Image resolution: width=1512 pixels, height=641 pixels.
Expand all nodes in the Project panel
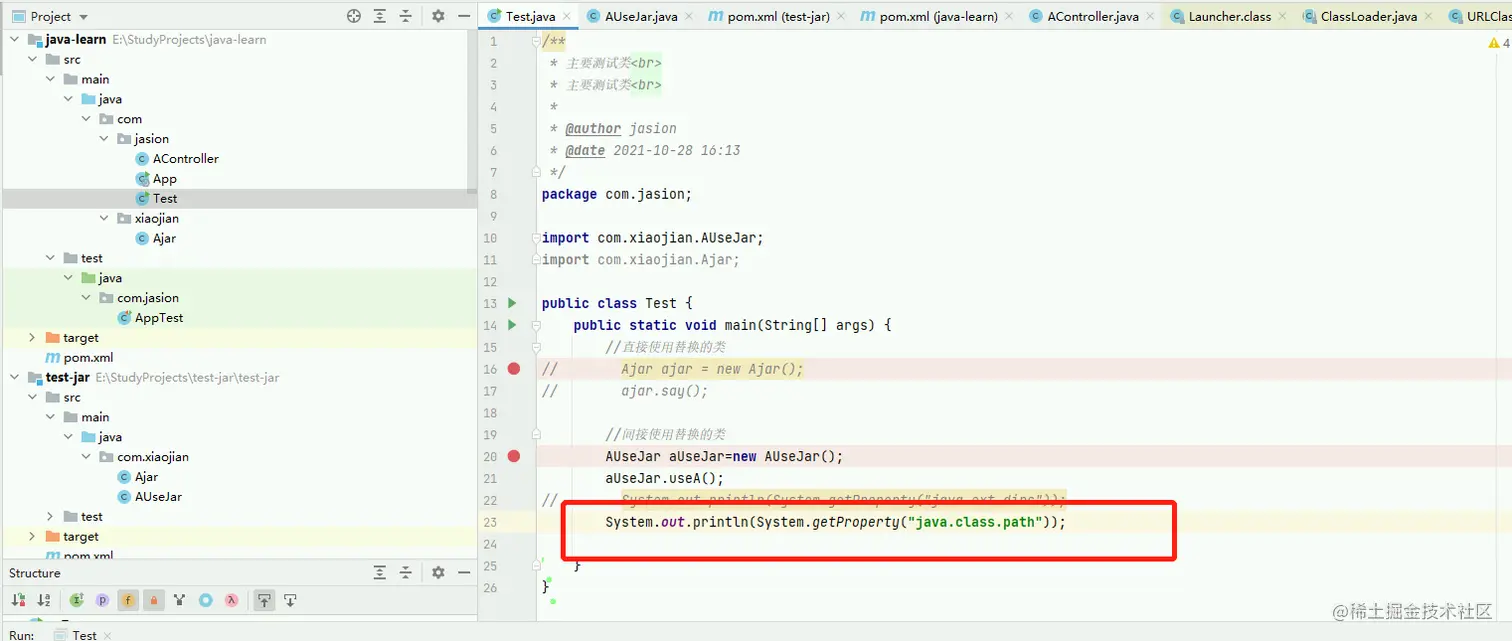point(380,16)
